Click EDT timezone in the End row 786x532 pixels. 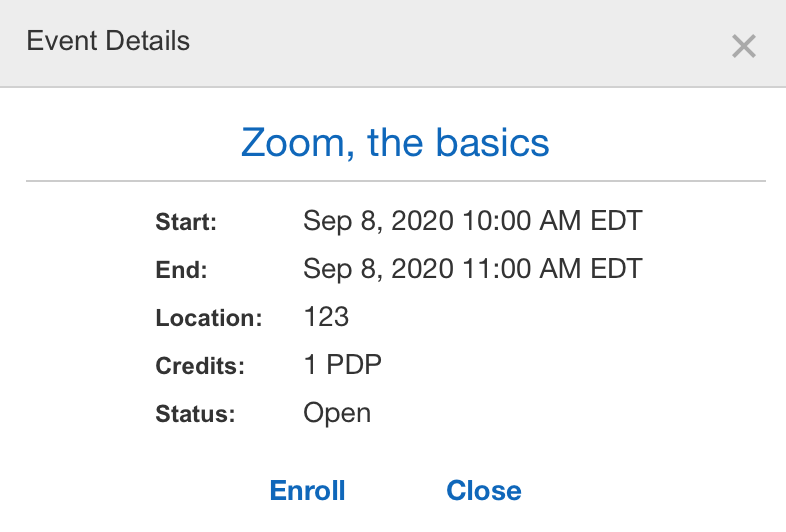click(618, 269)
